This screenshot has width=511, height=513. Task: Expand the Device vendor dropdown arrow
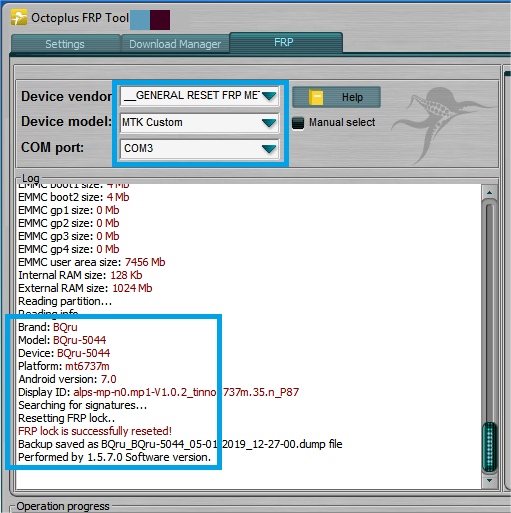269,96
